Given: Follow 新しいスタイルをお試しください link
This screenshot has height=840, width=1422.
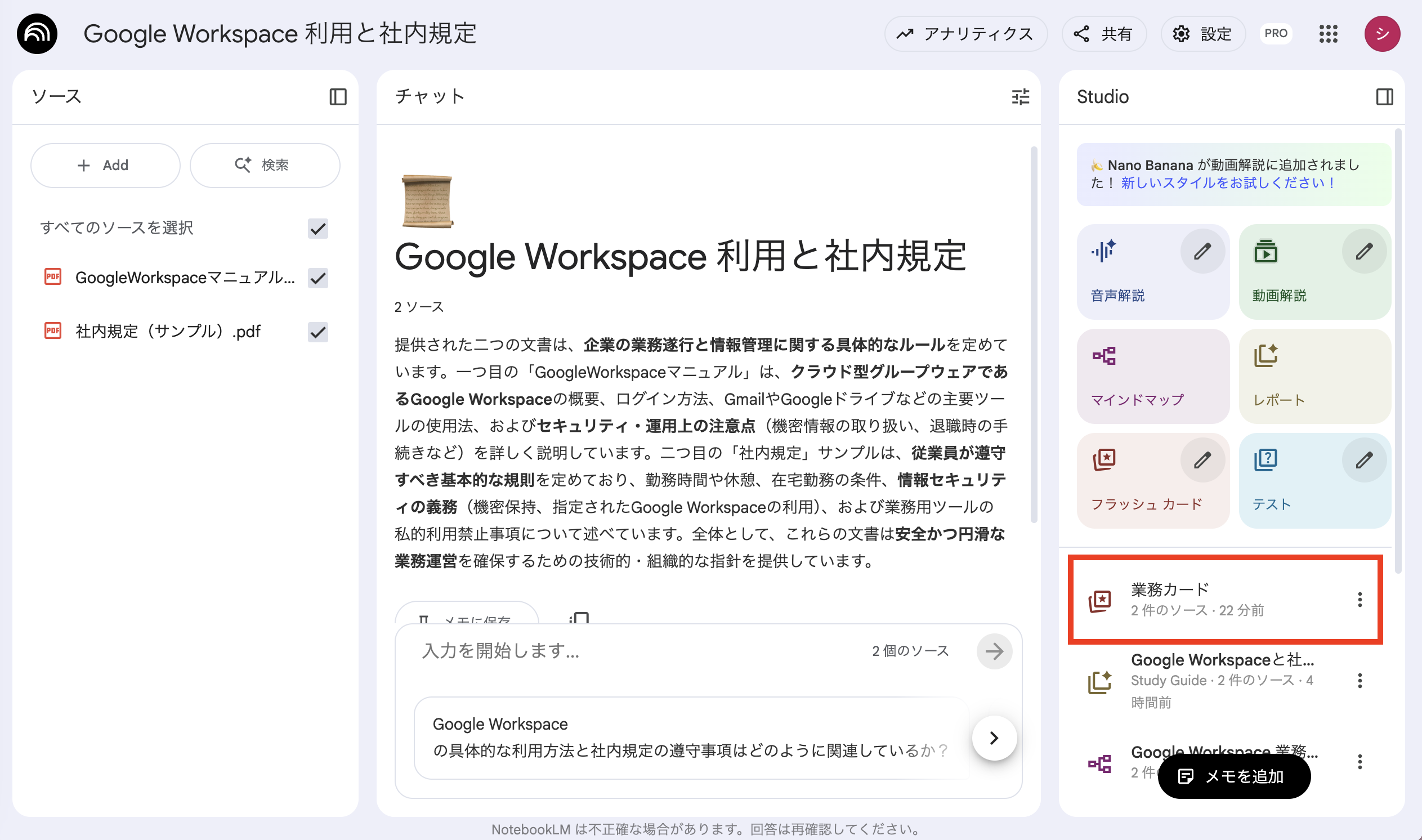Looking at the screenshot, I should pos(1227,183).
